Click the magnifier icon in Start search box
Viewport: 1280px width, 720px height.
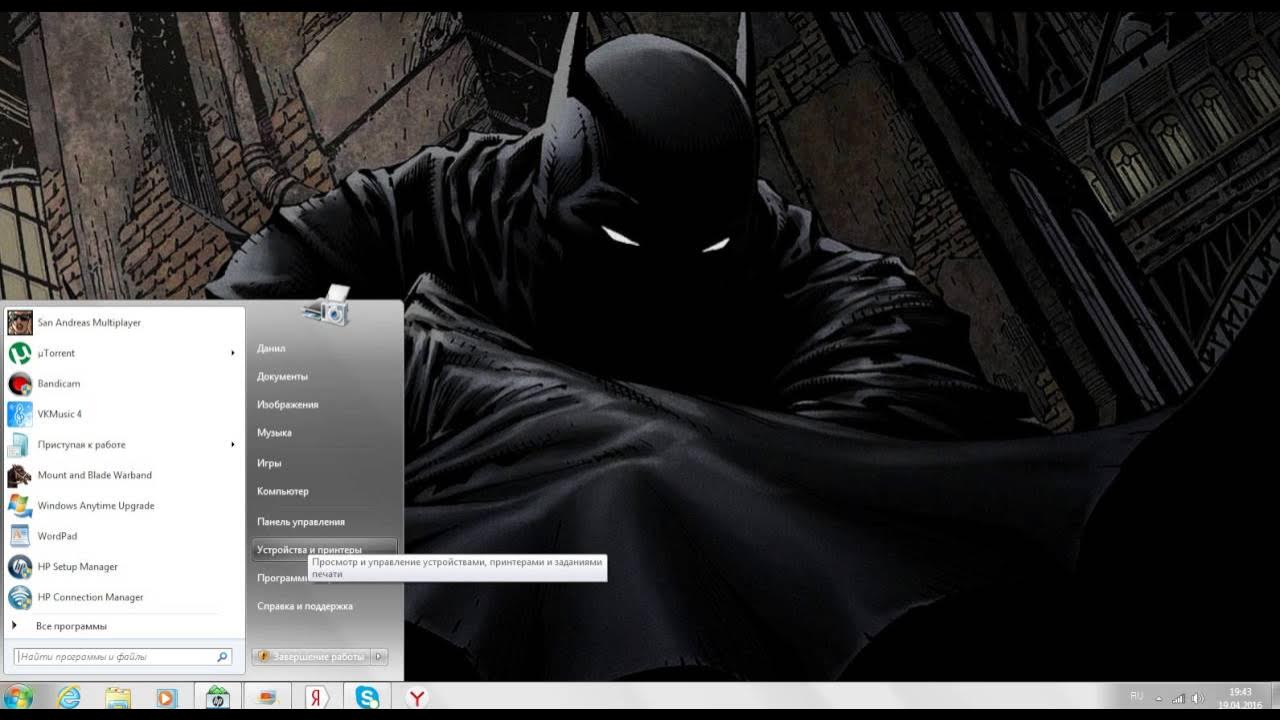[223, 657]
